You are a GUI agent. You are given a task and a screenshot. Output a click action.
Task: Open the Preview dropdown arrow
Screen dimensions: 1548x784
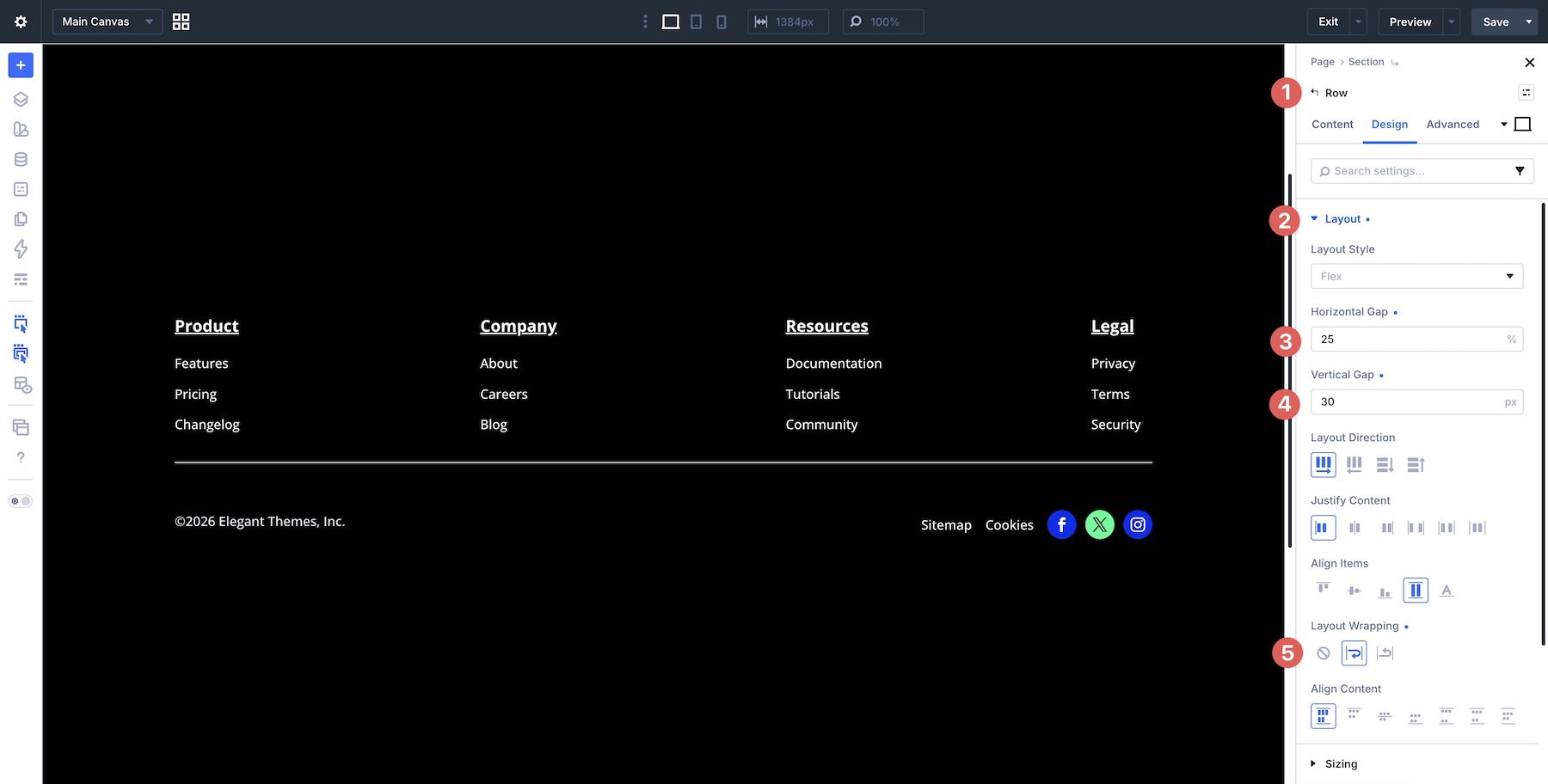click(x=1452, y=21)
